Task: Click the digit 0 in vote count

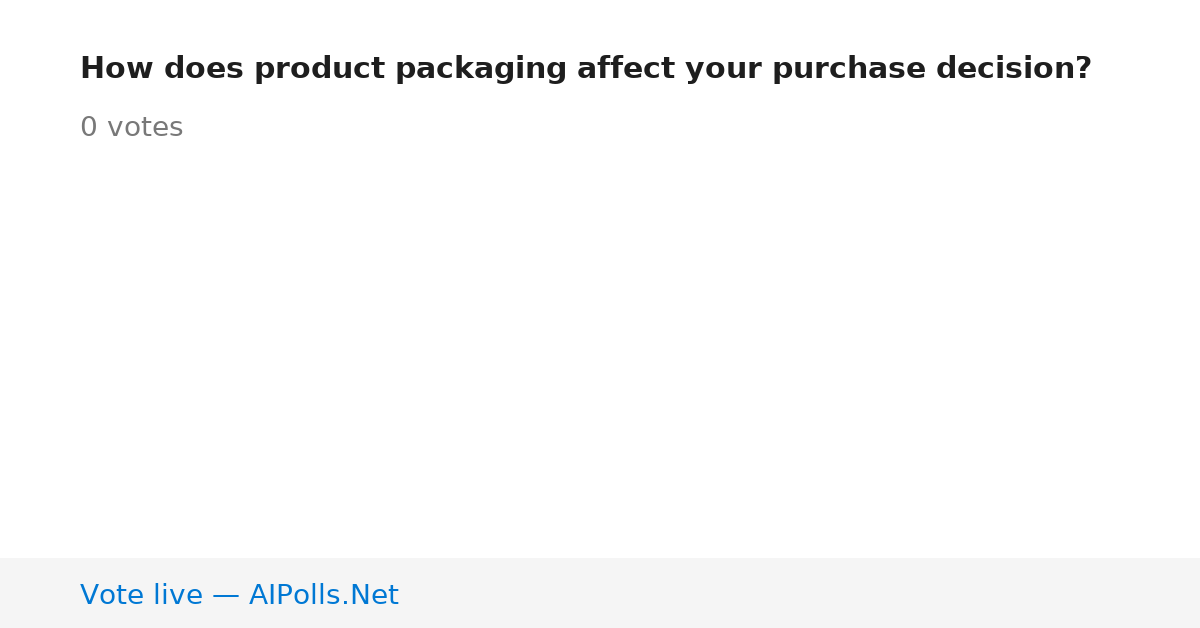Action: (x=89, y=128)
